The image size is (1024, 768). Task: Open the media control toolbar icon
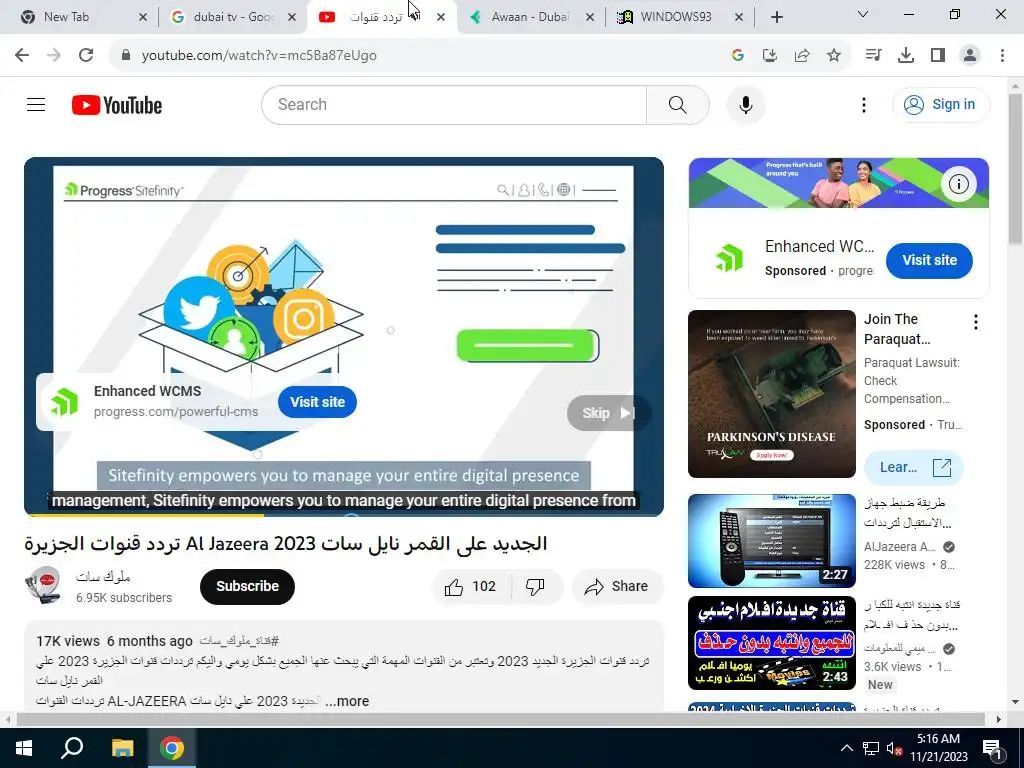click(x=873, y=56)
